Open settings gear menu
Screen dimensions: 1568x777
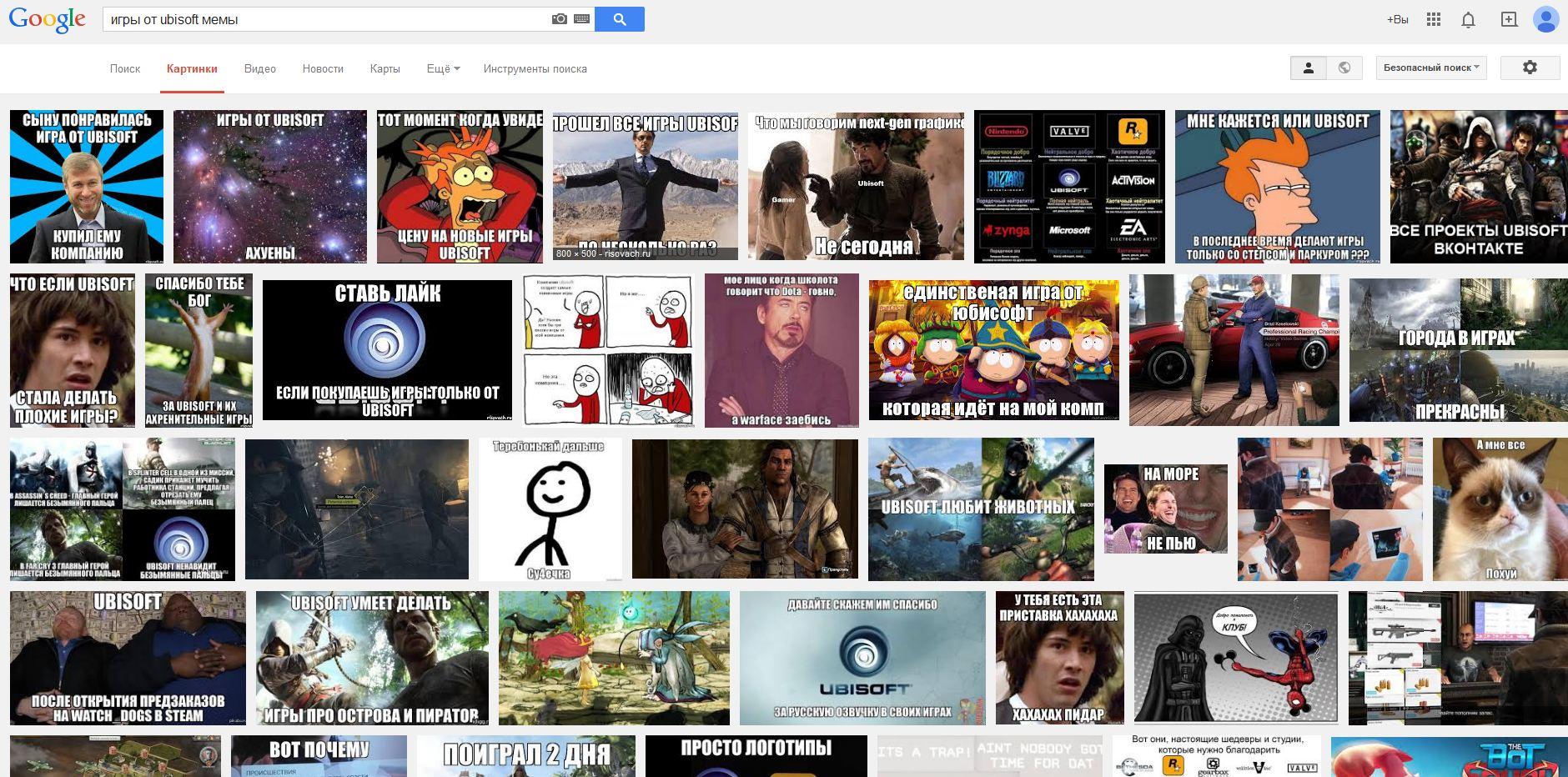[x=1530, y=68]
